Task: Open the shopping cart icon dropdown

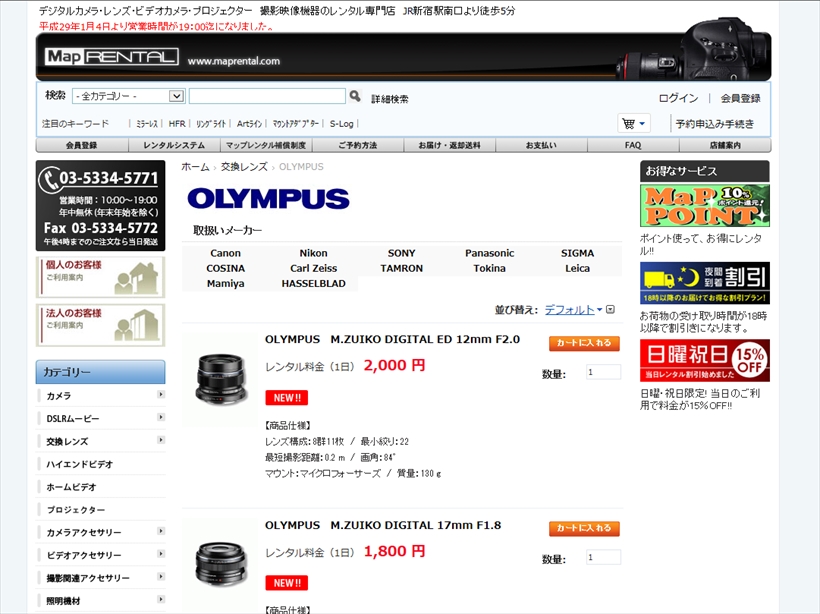Action: (634, 123)
